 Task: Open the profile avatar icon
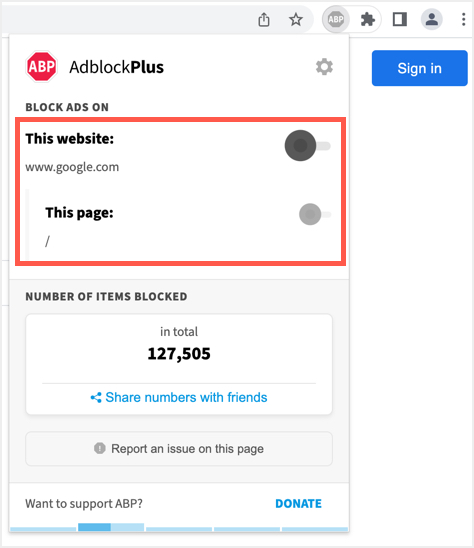tap(432, 19)
